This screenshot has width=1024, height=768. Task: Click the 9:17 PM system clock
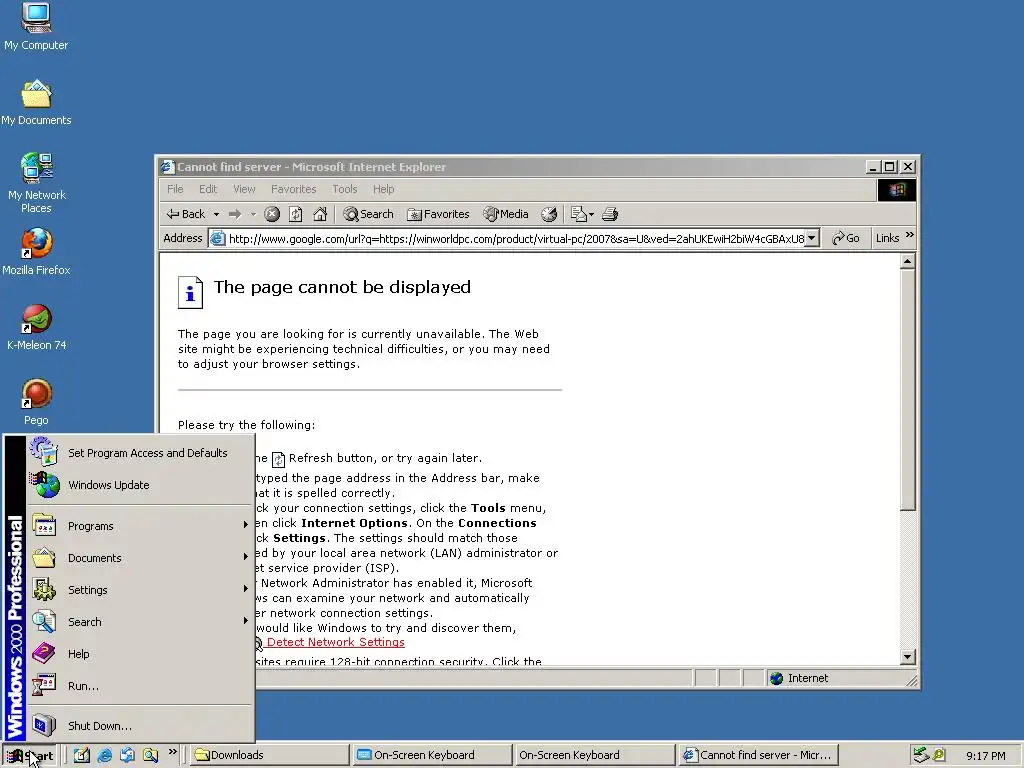pos(985,756)
